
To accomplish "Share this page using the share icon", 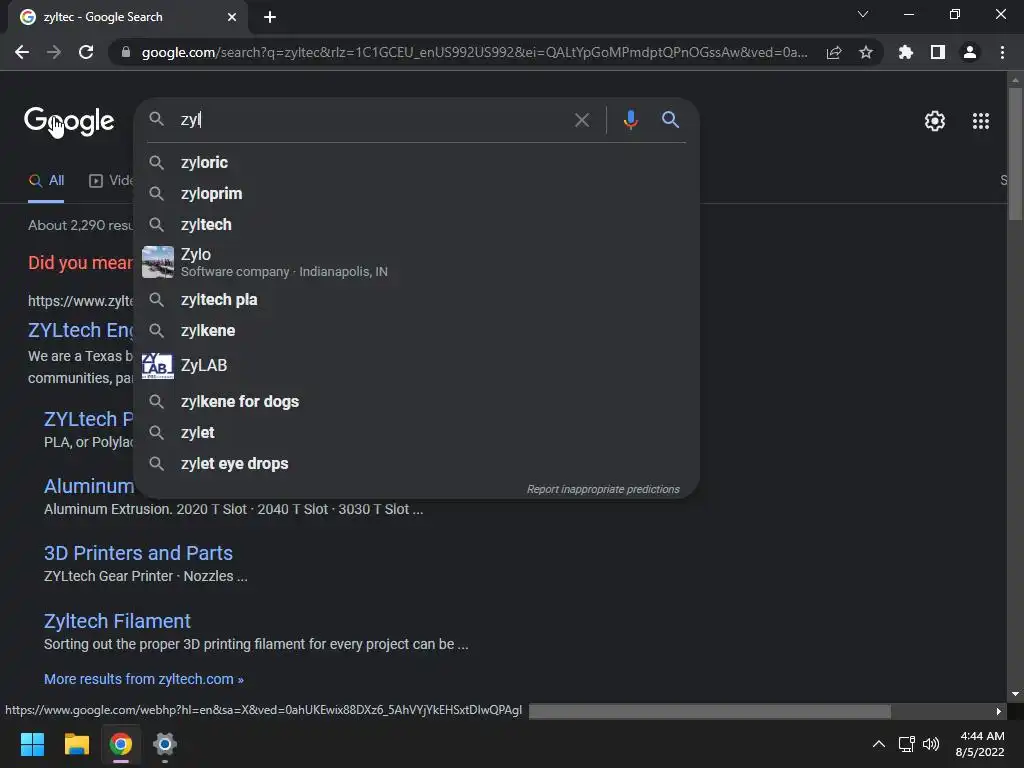I will point(834,52).
